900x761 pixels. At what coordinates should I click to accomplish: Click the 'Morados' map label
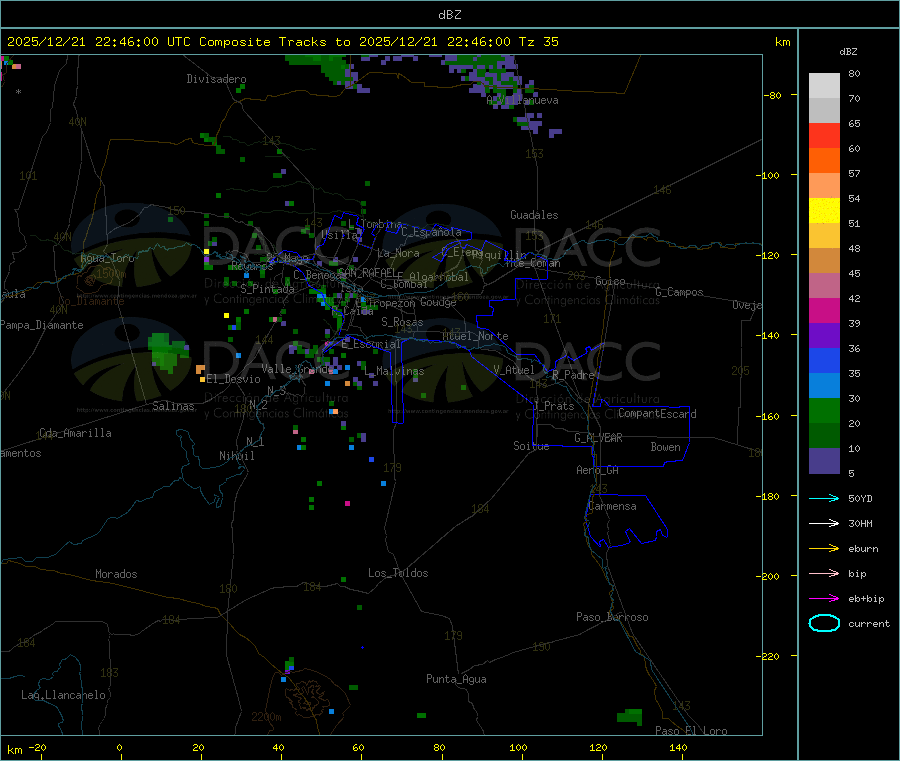point(116,574)
